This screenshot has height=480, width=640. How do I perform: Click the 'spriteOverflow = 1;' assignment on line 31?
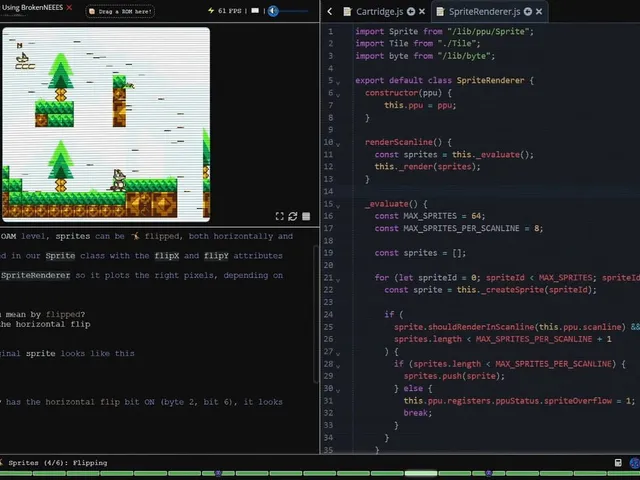590,401
